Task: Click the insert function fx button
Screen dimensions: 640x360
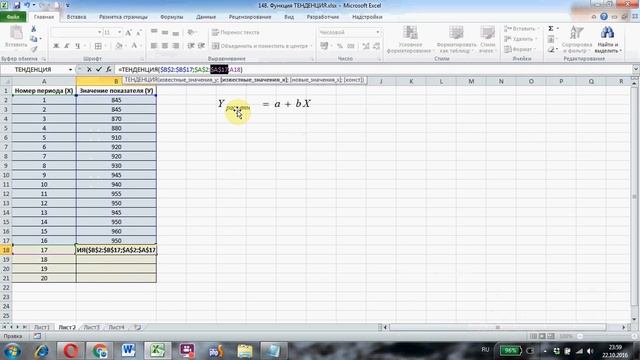Action: pos(109,70)
